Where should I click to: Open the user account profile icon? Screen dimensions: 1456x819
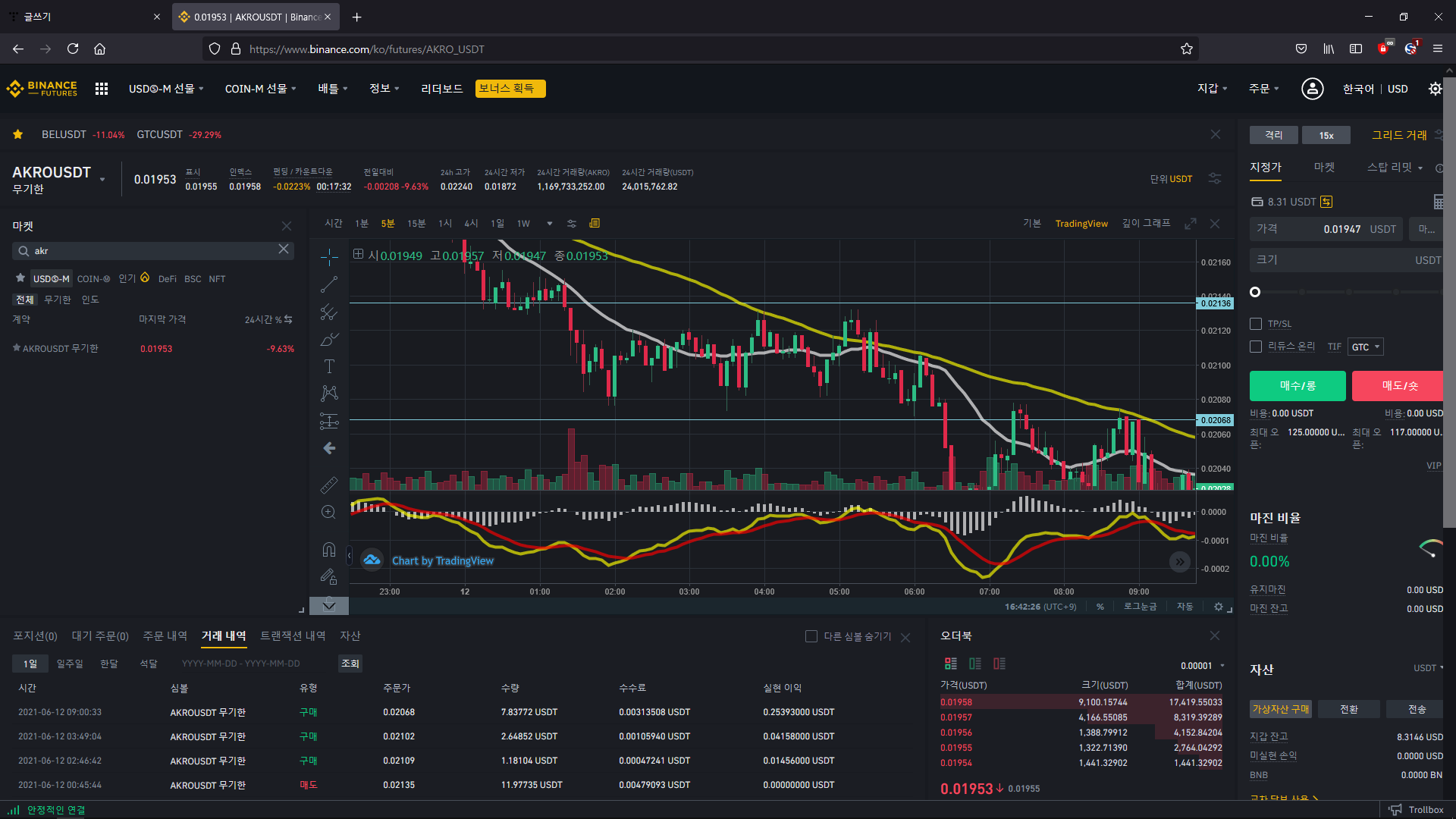(1312, 89)
